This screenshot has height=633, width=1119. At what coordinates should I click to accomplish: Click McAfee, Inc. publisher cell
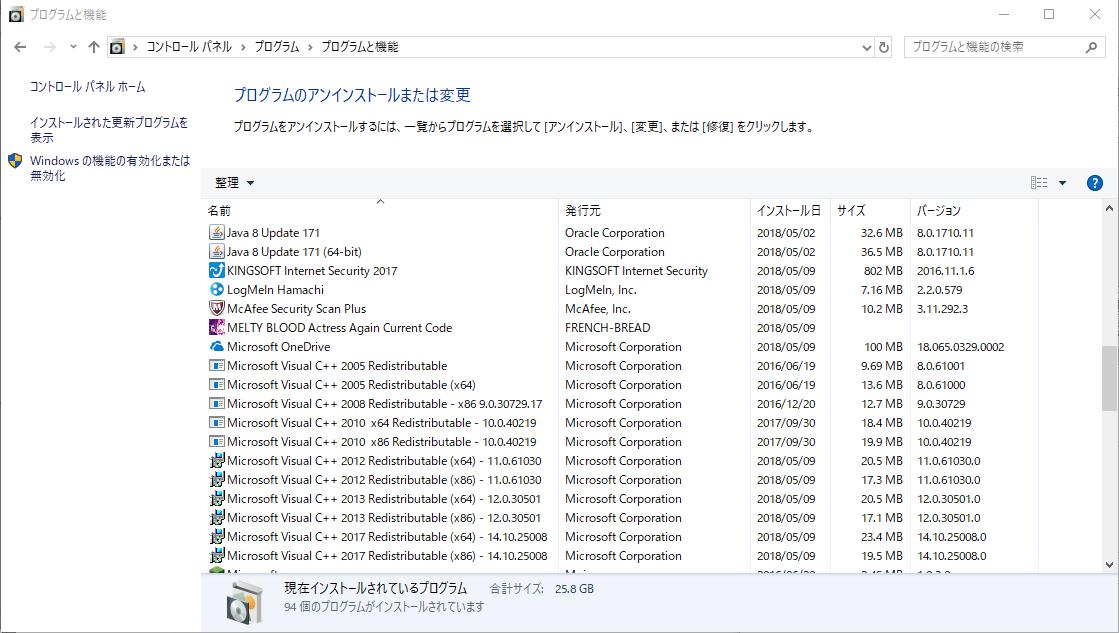[598, 309]
